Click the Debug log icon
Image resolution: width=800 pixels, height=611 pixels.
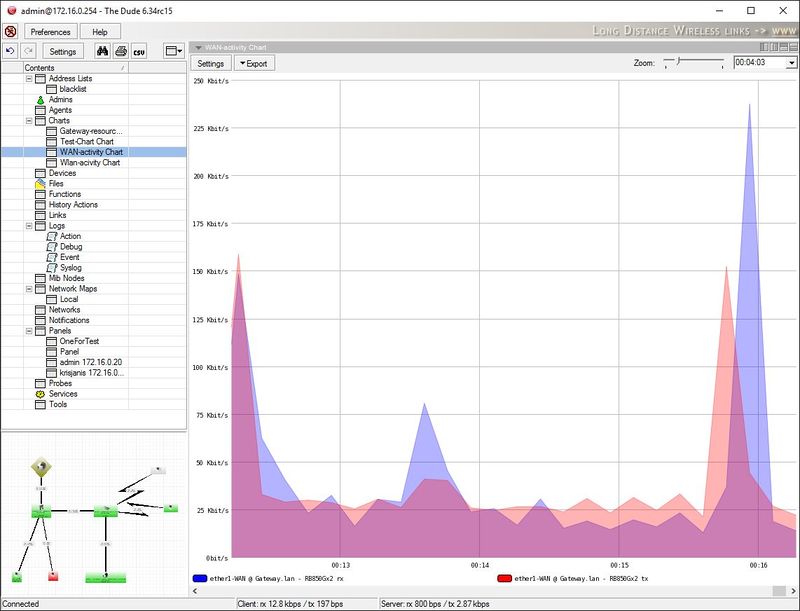(52, 247)
